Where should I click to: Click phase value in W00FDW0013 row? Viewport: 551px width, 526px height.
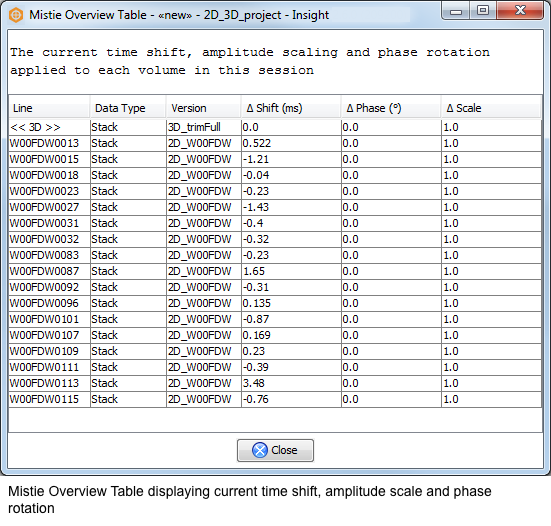(391, 143)
